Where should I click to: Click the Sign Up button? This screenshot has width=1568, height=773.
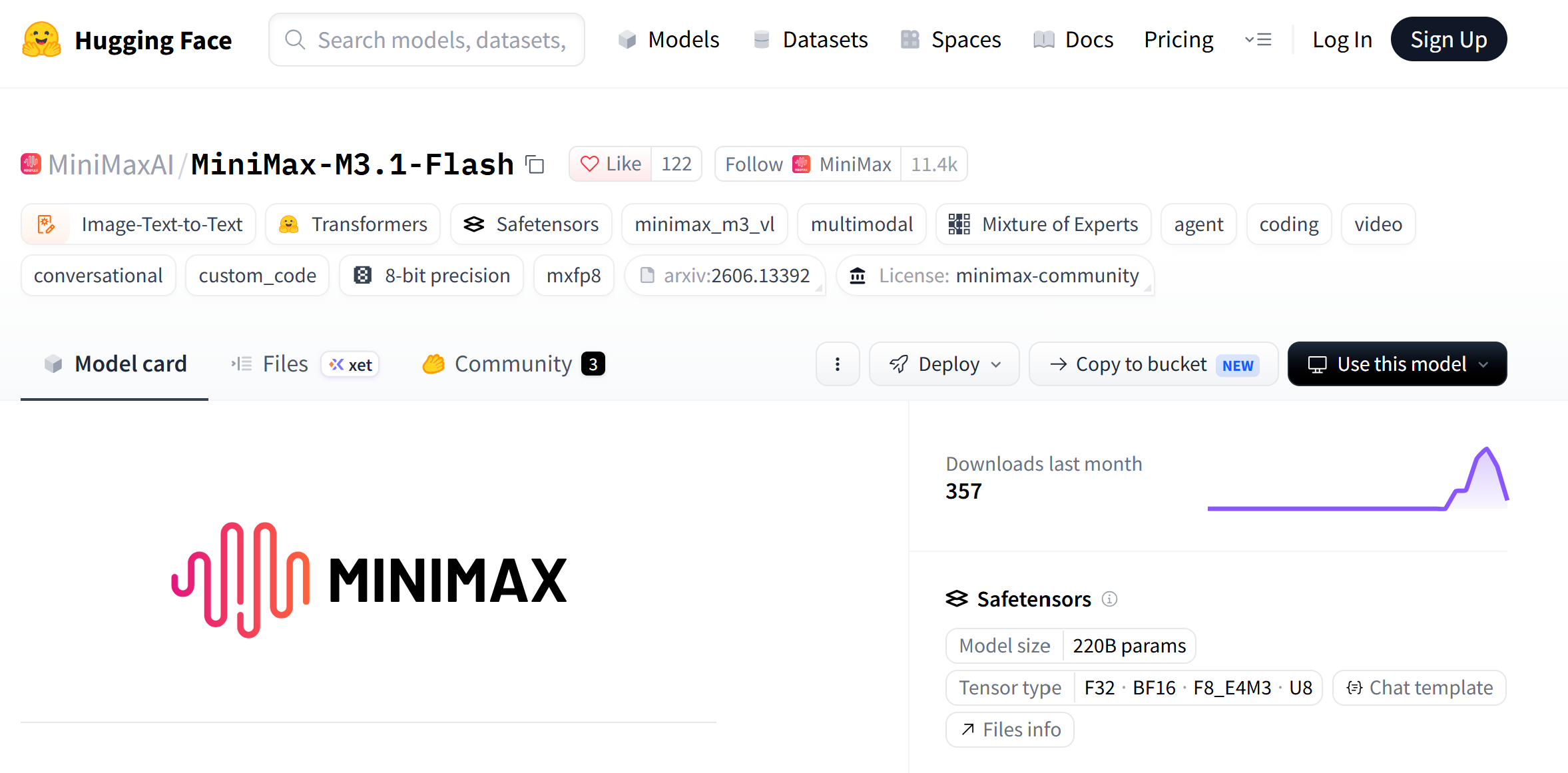coord(1448,39)
